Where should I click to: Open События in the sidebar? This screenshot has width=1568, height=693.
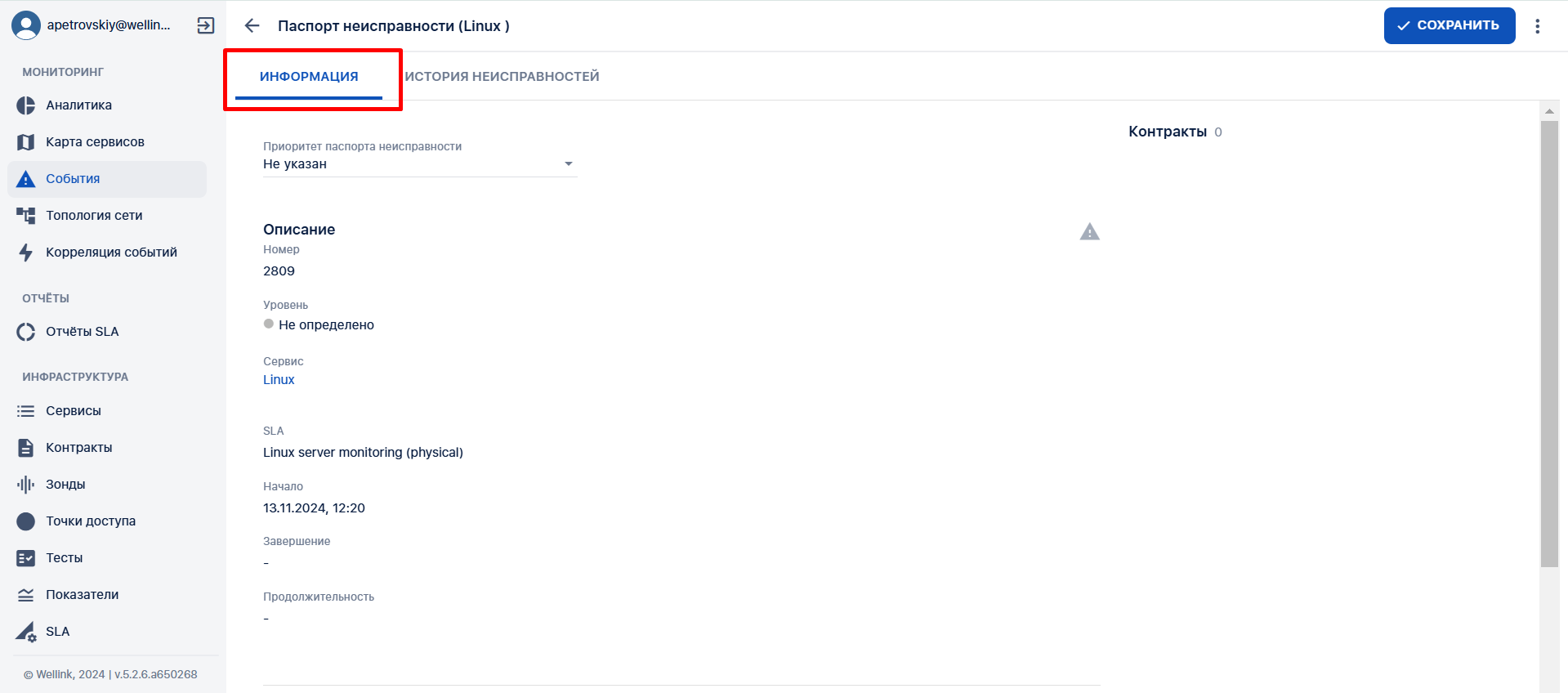pos(107,179)
